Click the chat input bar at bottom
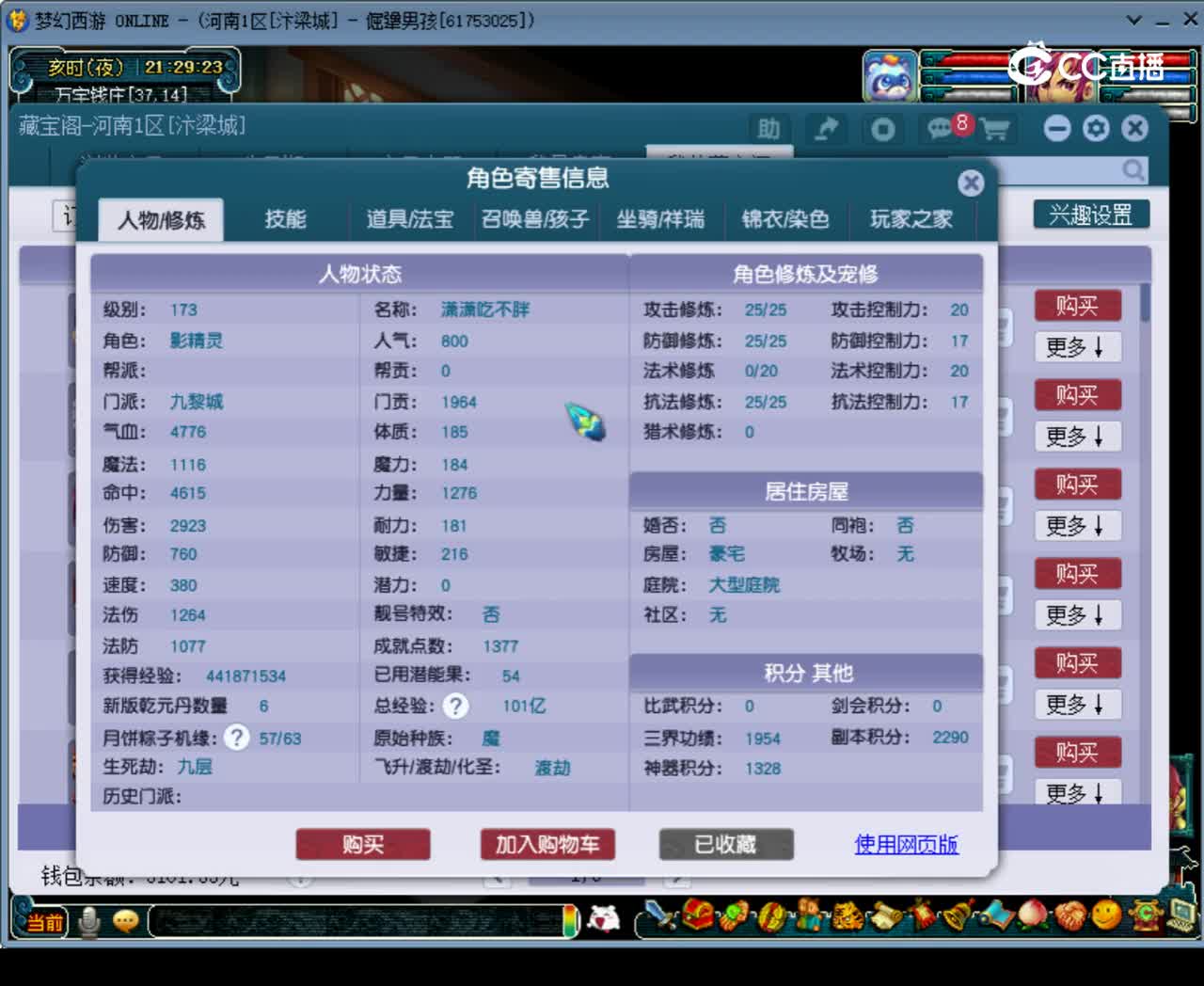 (357, 921)
